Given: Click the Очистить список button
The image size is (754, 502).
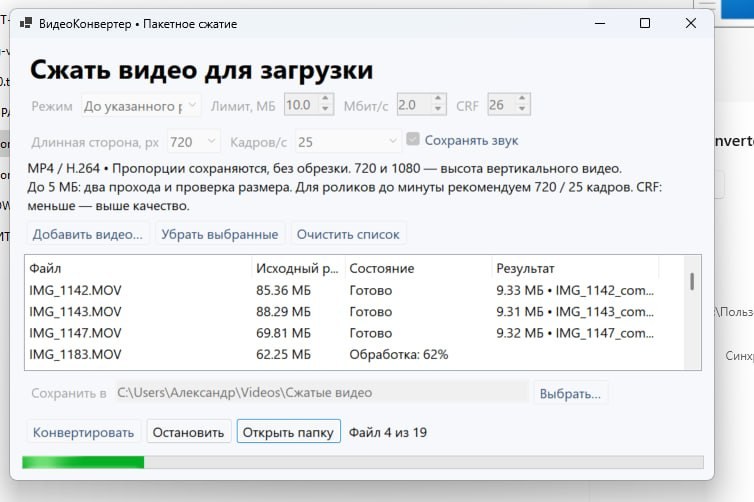Looking at the screenshot, I should (x=348, y=234).
